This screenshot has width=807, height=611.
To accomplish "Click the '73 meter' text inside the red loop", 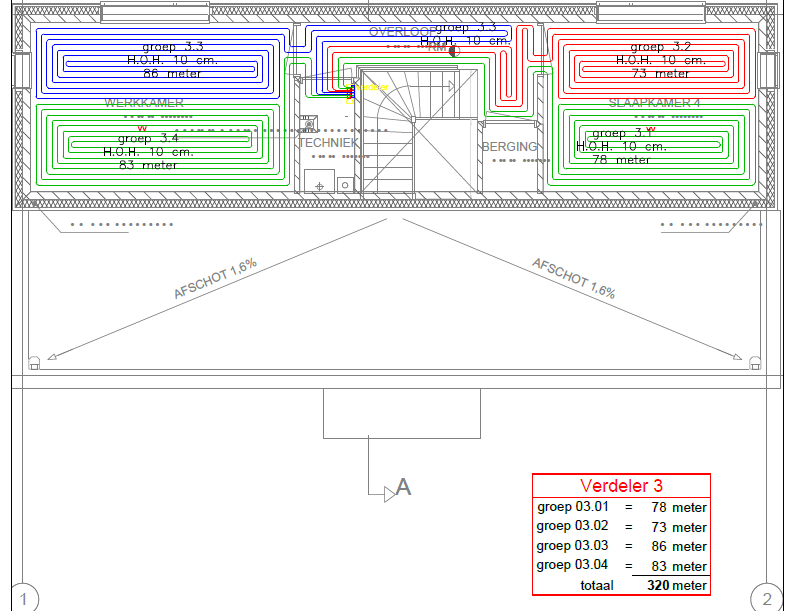I will pos(660,73).
